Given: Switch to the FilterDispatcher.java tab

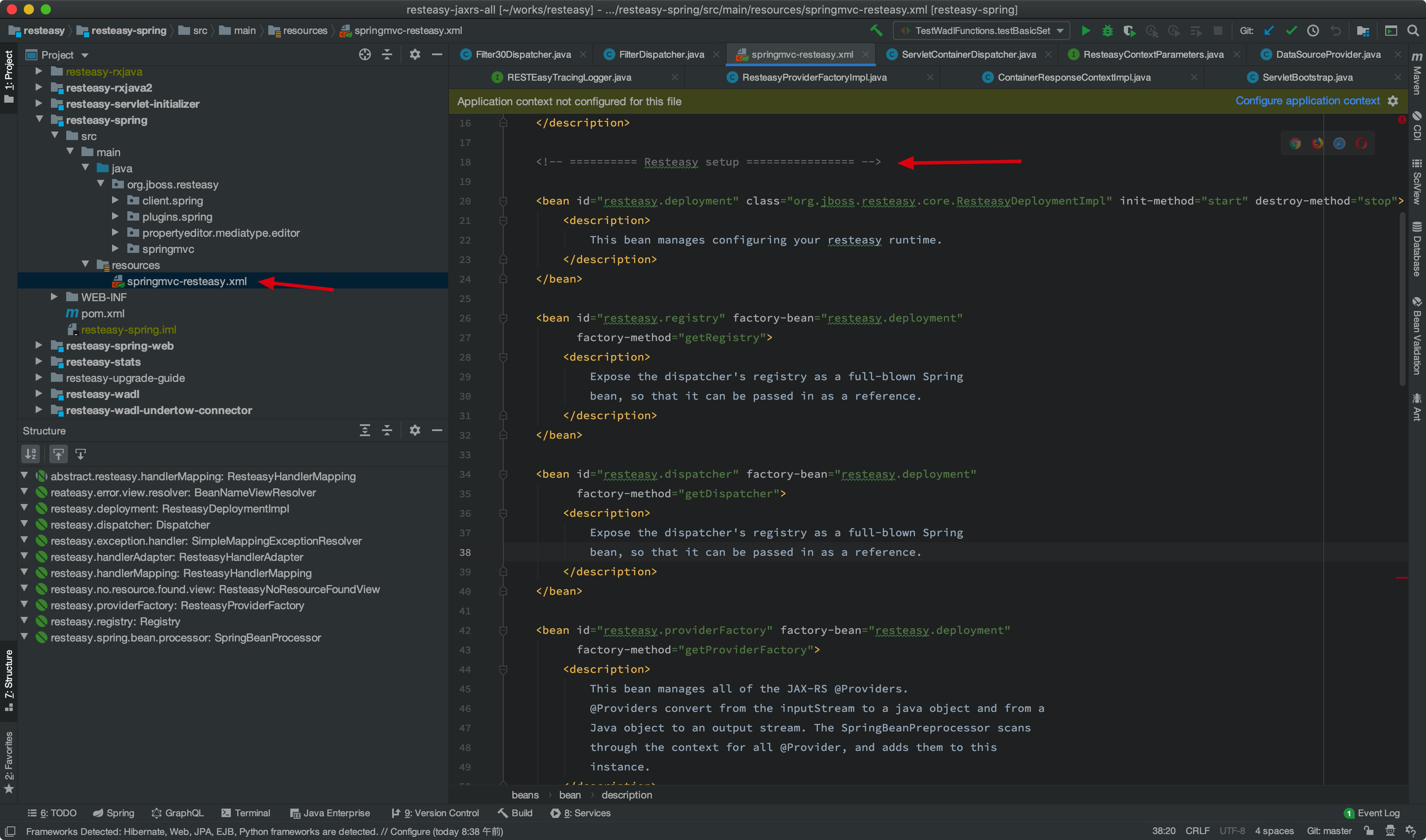Looking at the screenshot, I should pyautogui.click(x=661, y=54).
